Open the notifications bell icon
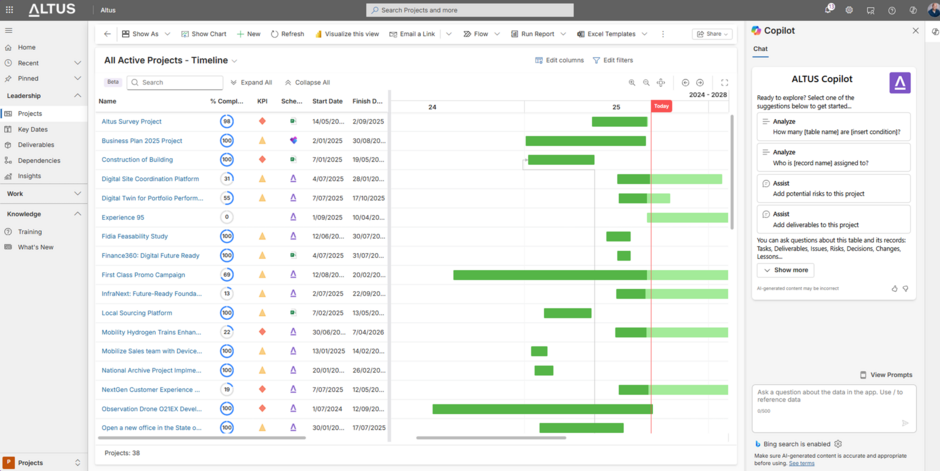The width and height of the screenshot is (940, 471). (x=828, y=10)
